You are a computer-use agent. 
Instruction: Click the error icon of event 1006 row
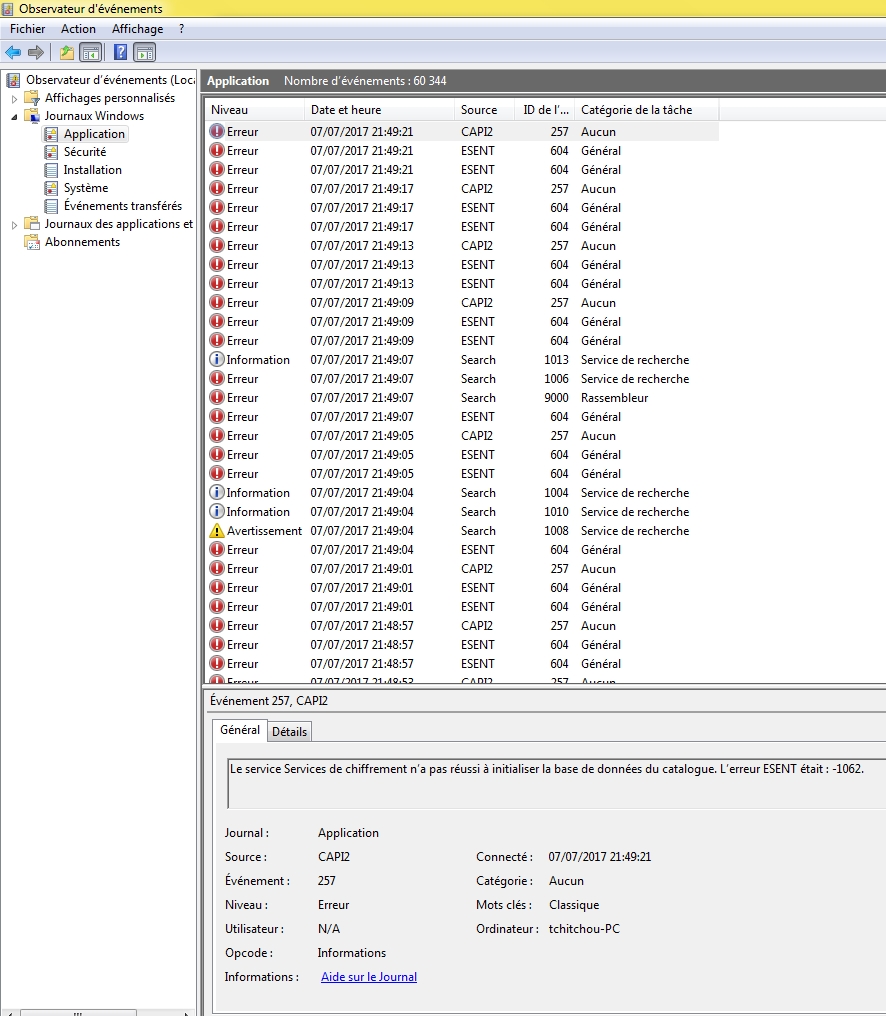click(x=216, y=379)
